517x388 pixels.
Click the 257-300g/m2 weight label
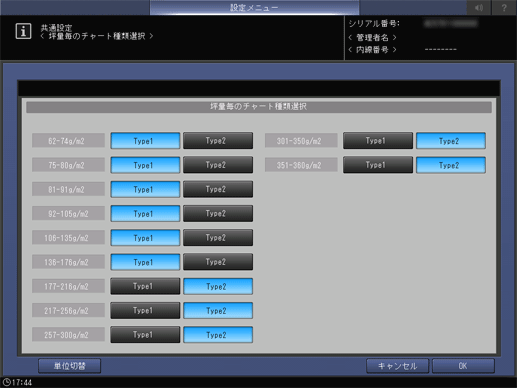tap(68, 334)
